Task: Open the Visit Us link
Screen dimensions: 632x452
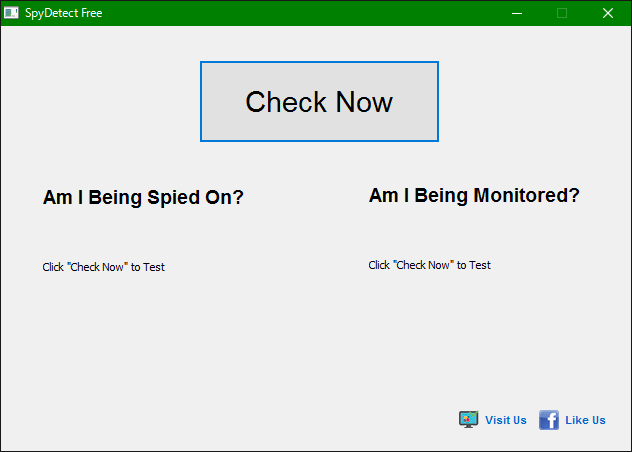Action: [505, 420]
